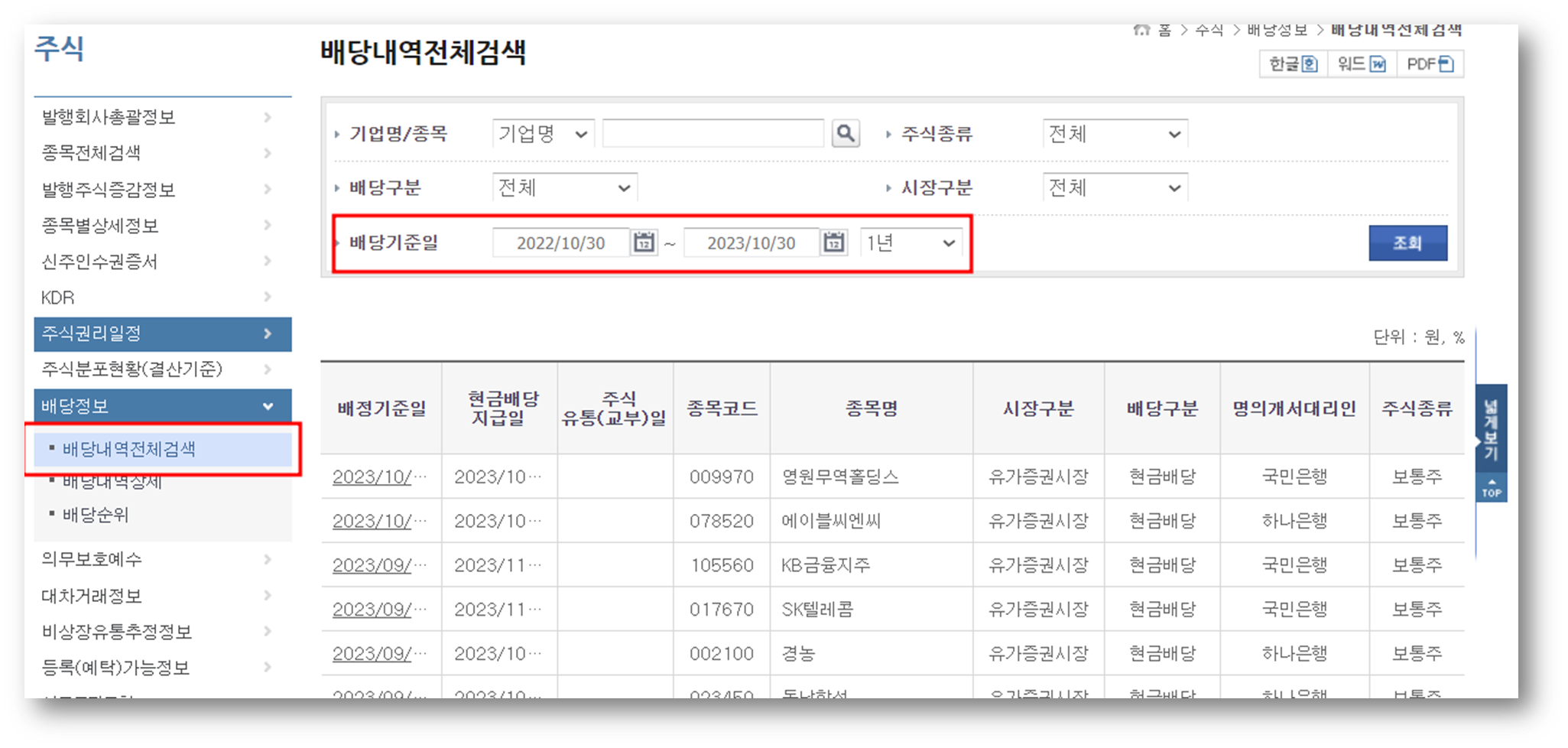Export page as 한글 document
The width and height of the screenshot is (1568, 748).
(1294, 64)
